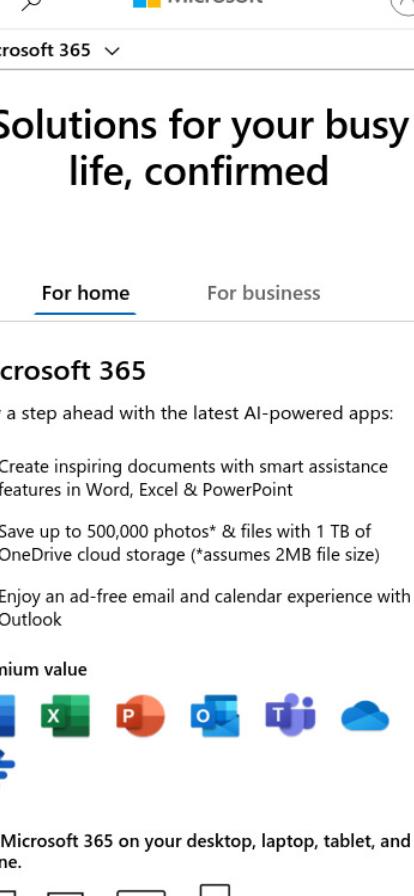Viewport: 414px width, 896px height.
Task: Click the Word, Excel & PowerPoint bullet text
Action: click(193, 478)
